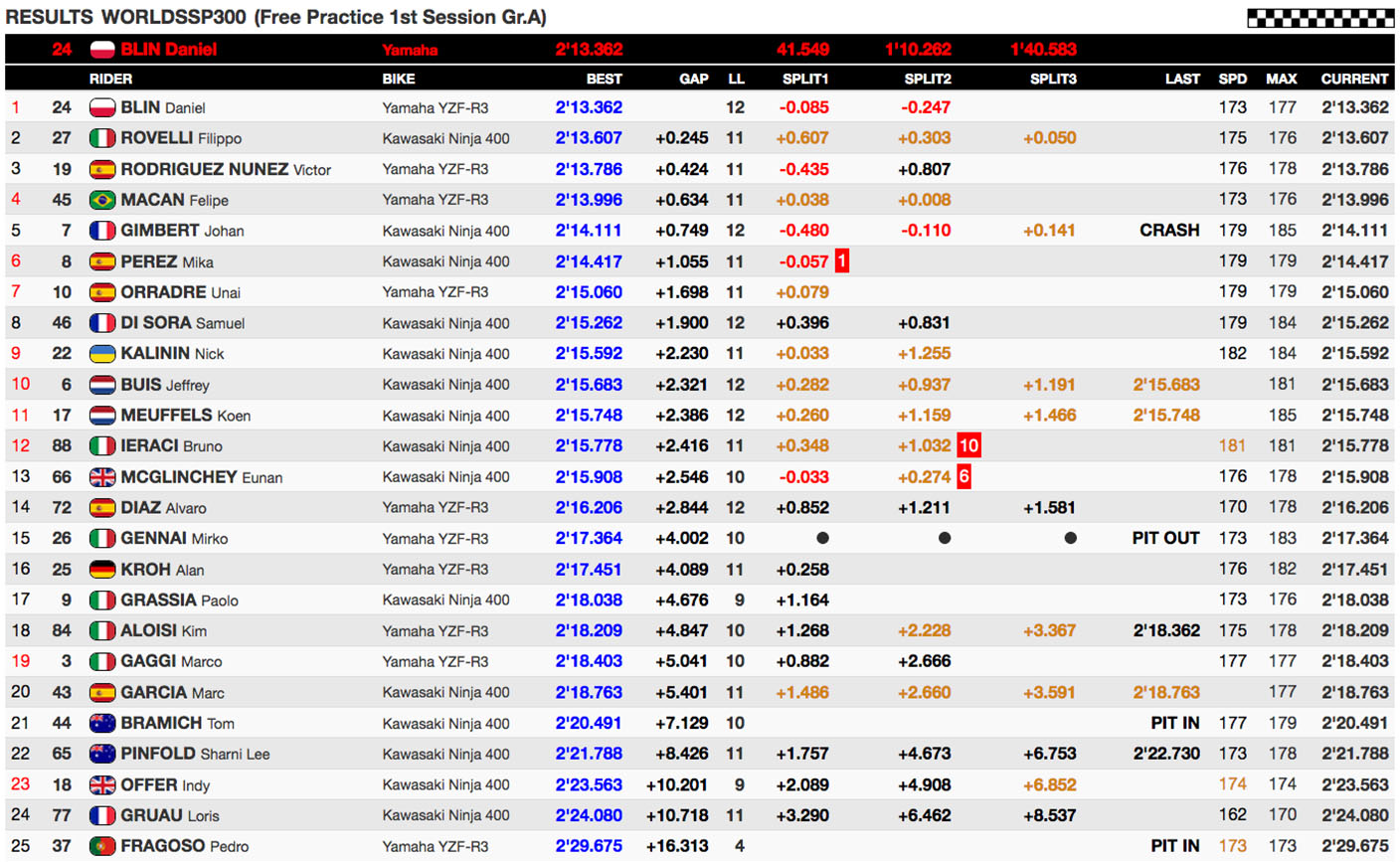
Task: Click the UK flag beside OFFER Indy
Action: pos(102,785)
